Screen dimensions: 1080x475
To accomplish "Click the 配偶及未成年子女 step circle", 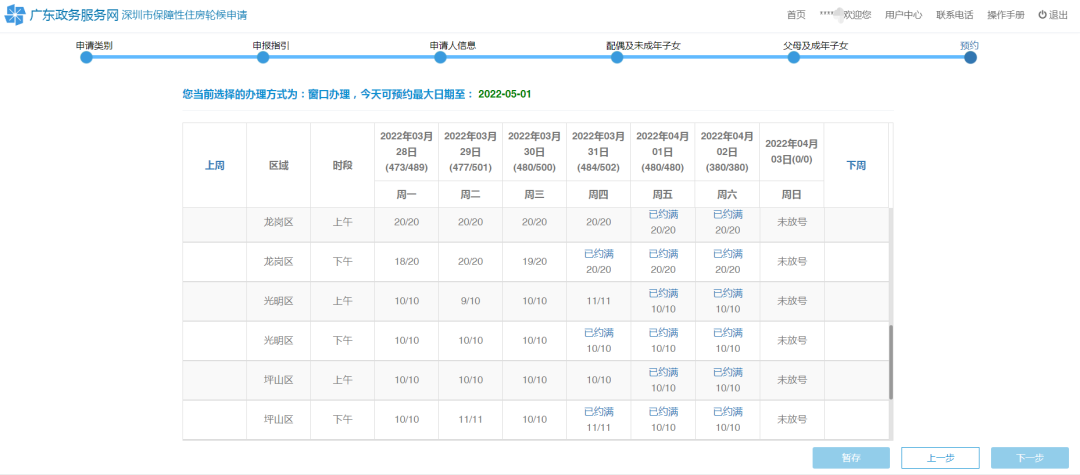I will 617,58.
